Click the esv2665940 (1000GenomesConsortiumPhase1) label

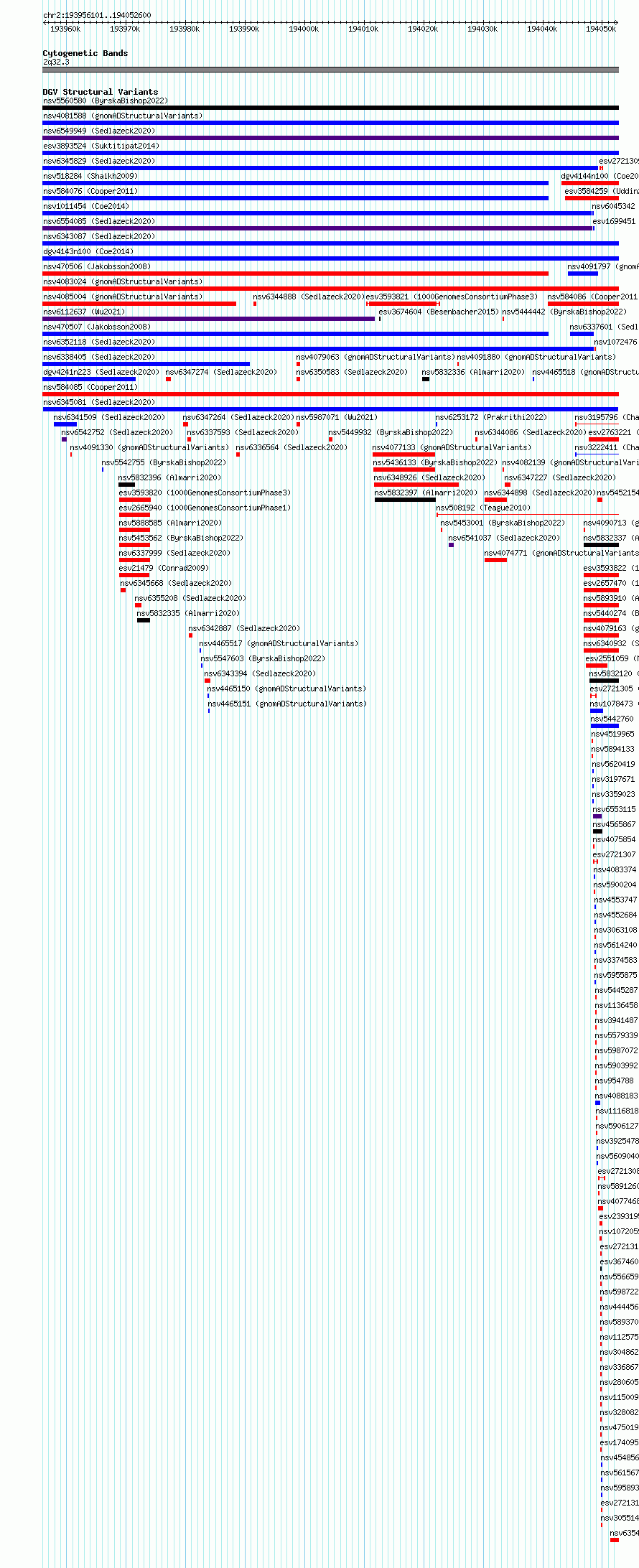click(x=205, y=508)
